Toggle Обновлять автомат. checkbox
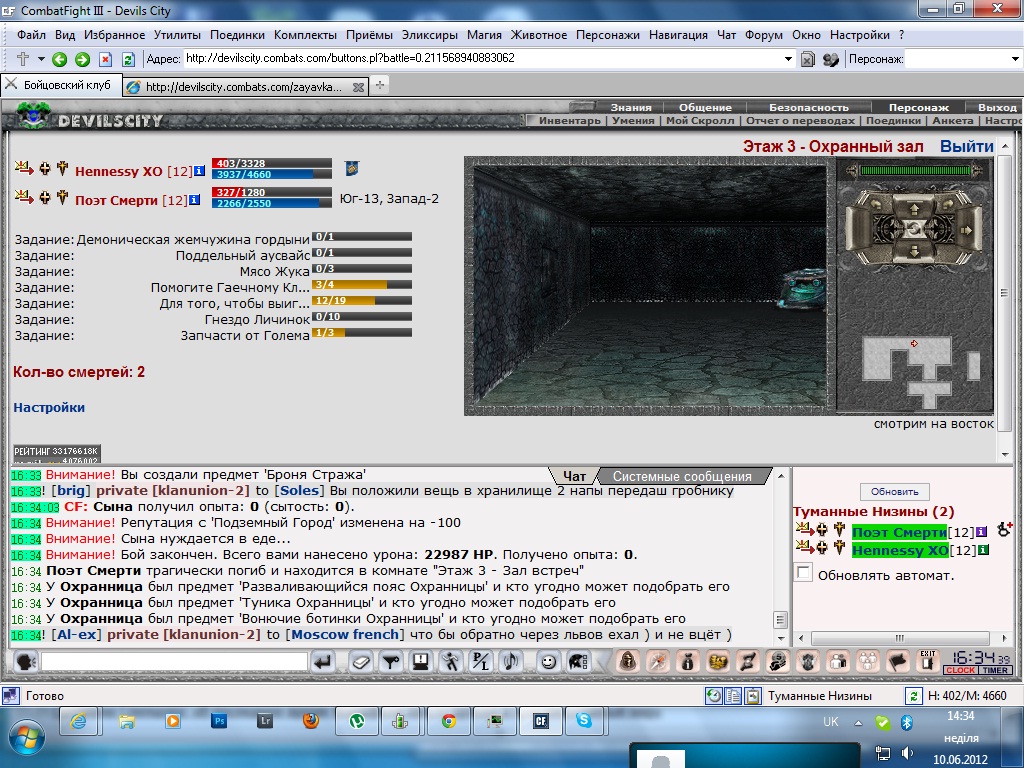 803,573
